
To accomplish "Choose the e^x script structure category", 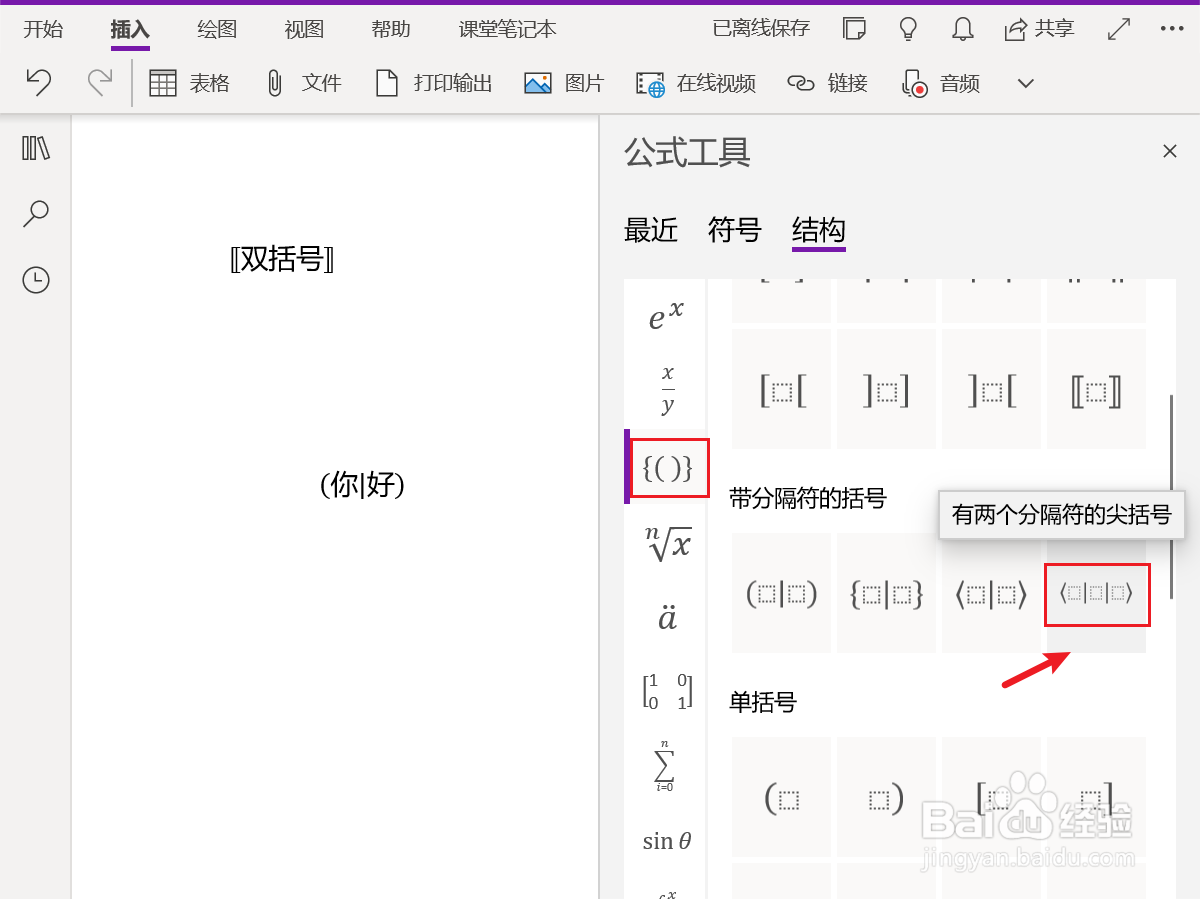I will tap(667, 316).
